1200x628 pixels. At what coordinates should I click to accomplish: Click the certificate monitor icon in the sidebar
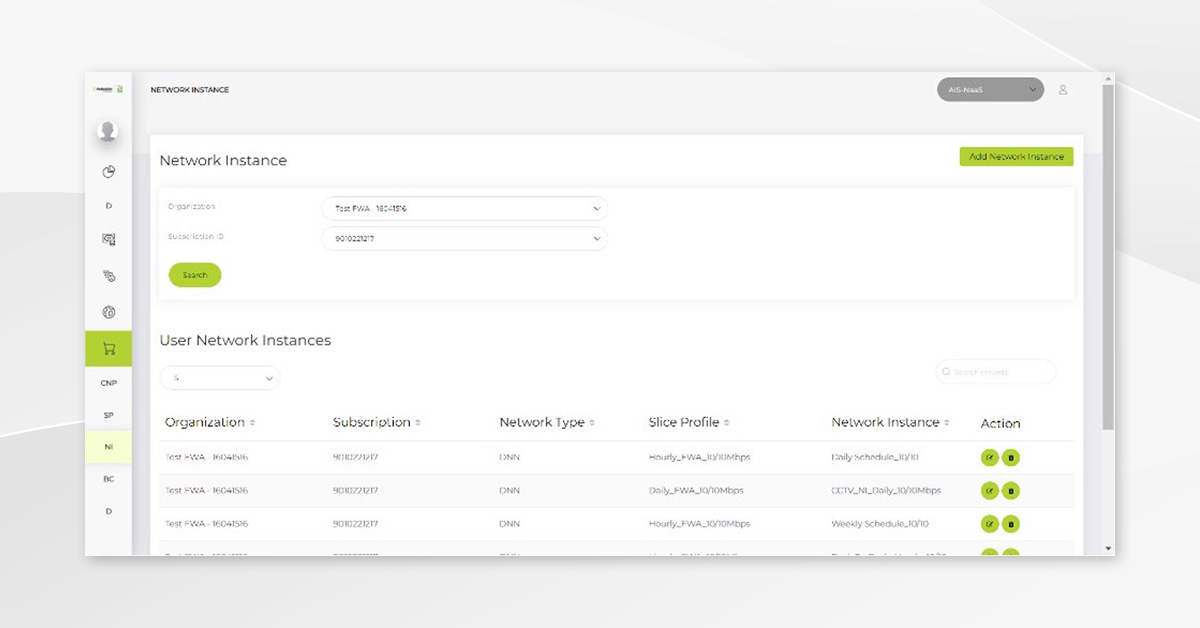(x=108, y=240)
